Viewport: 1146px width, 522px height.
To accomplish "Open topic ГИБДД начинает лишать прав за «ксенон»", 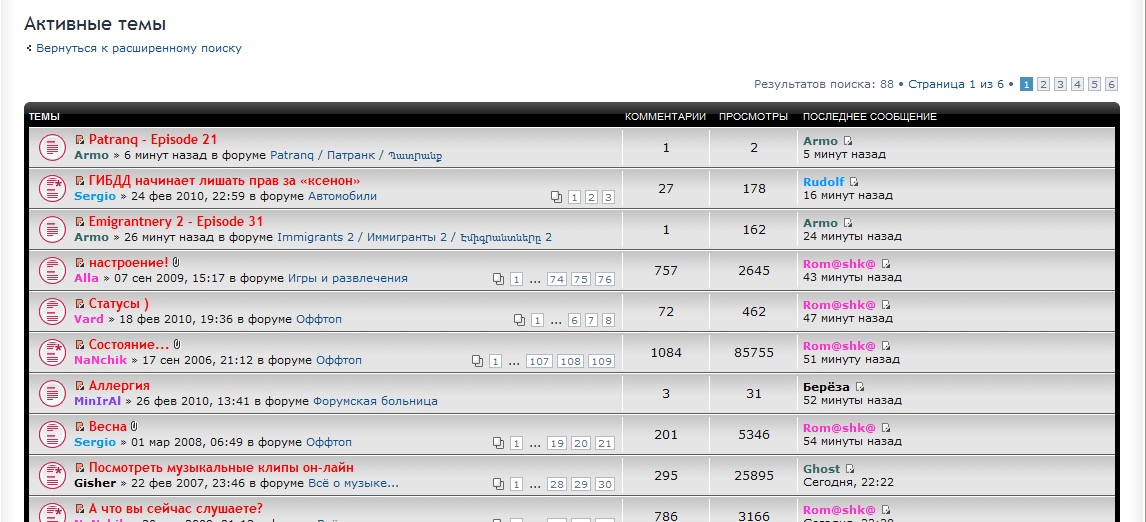I will pos(224,181).
